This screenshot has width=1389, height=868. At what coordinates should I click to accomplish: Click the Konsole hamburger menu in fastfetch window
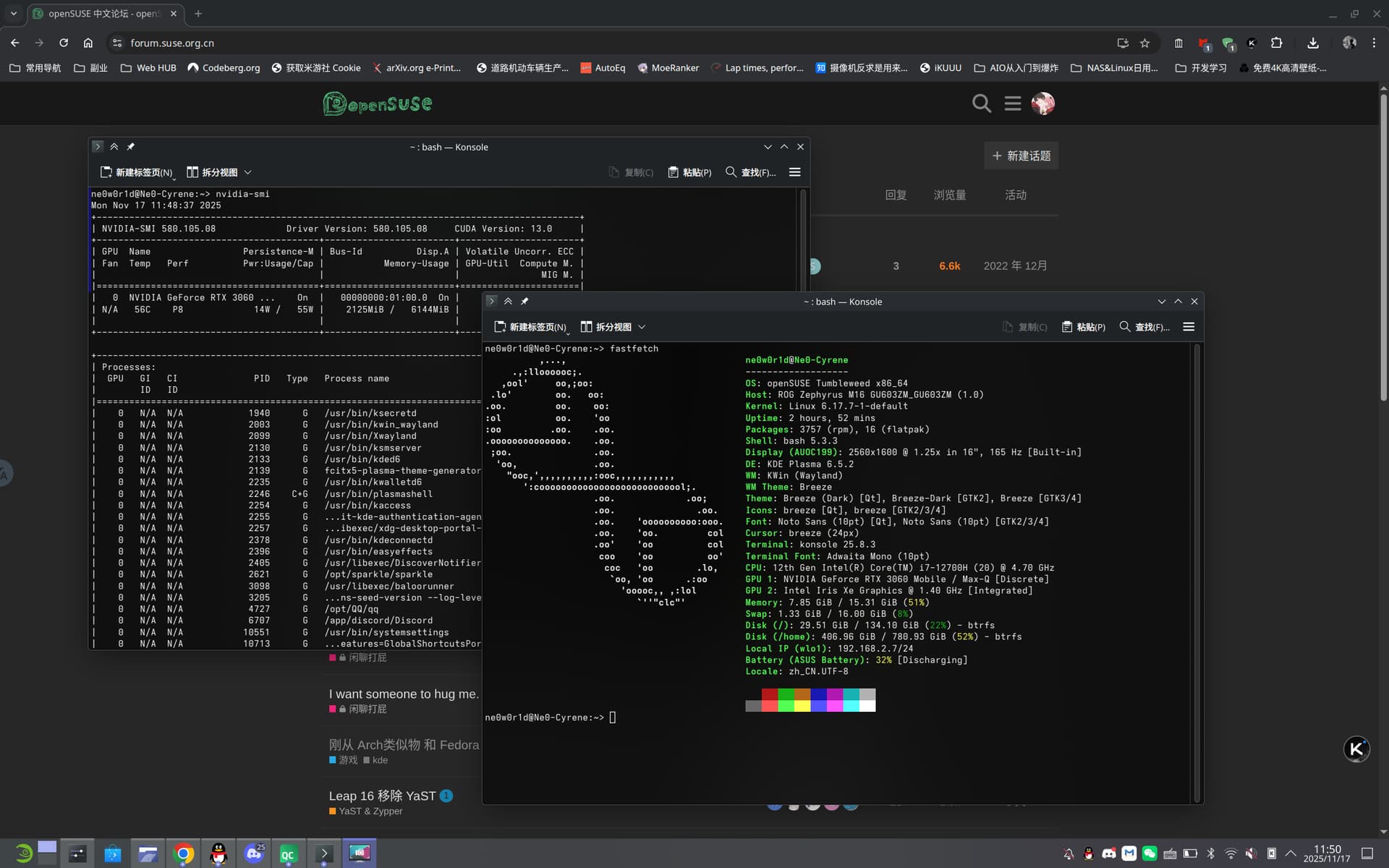click(1188, 327)
